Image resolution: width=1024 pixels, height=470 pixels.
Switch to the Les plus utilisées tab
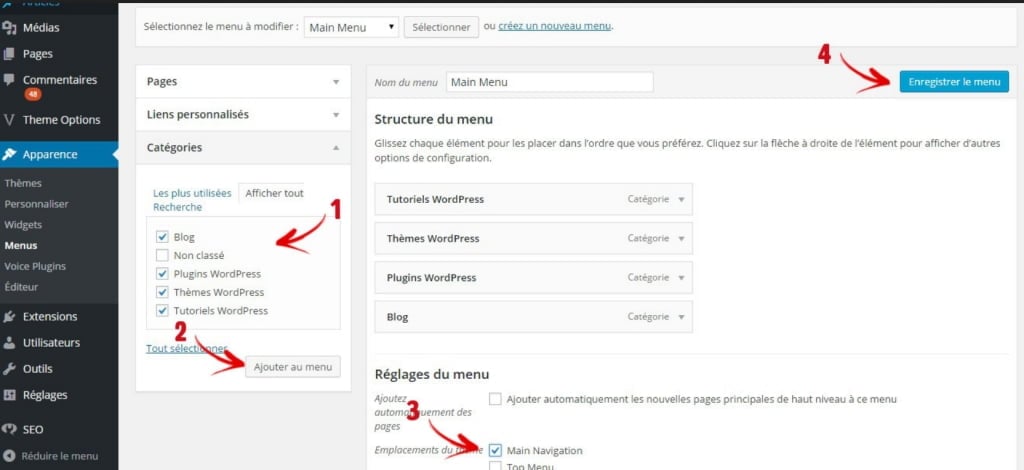(x=192, y=193)
